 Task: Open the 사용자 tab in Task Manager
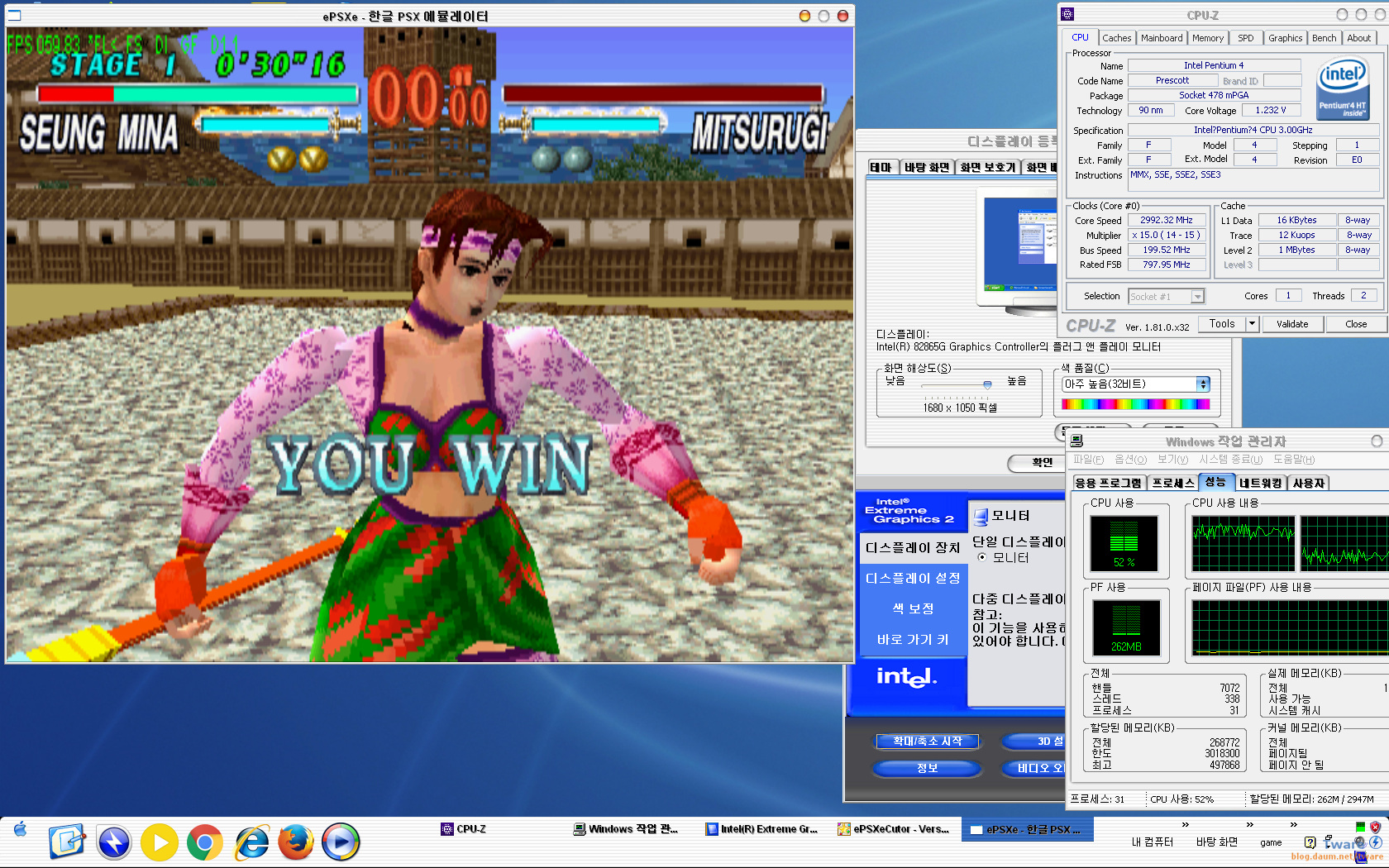[x=1309, y=483]
